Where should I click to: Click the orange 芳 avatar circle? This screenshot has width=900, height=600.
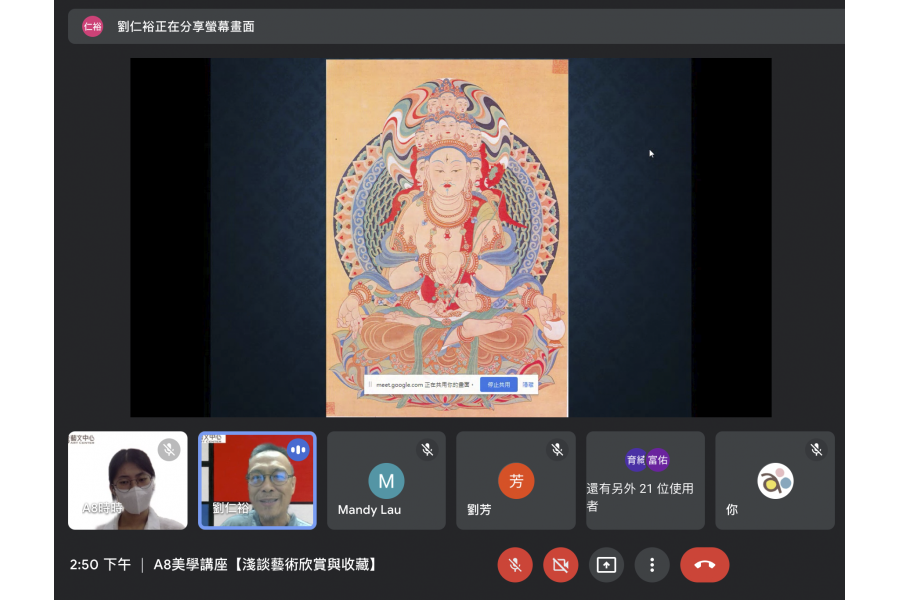[x=516, y=481]
